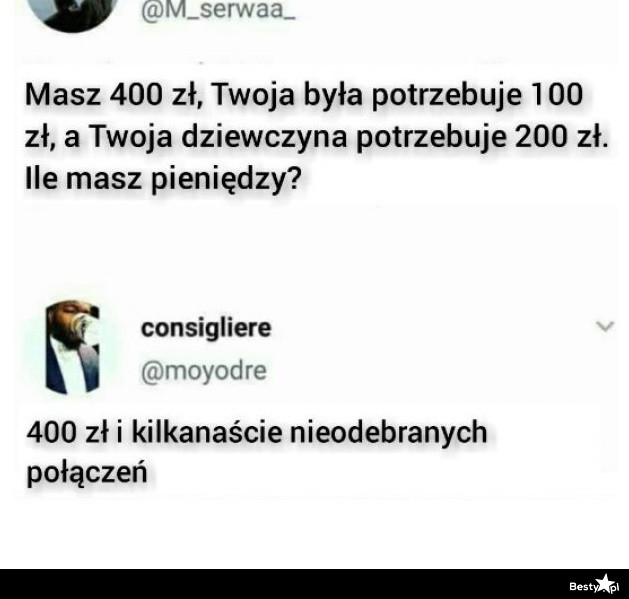View consigliere's profile picture
629x599 pixels.
tap(72, 347)
